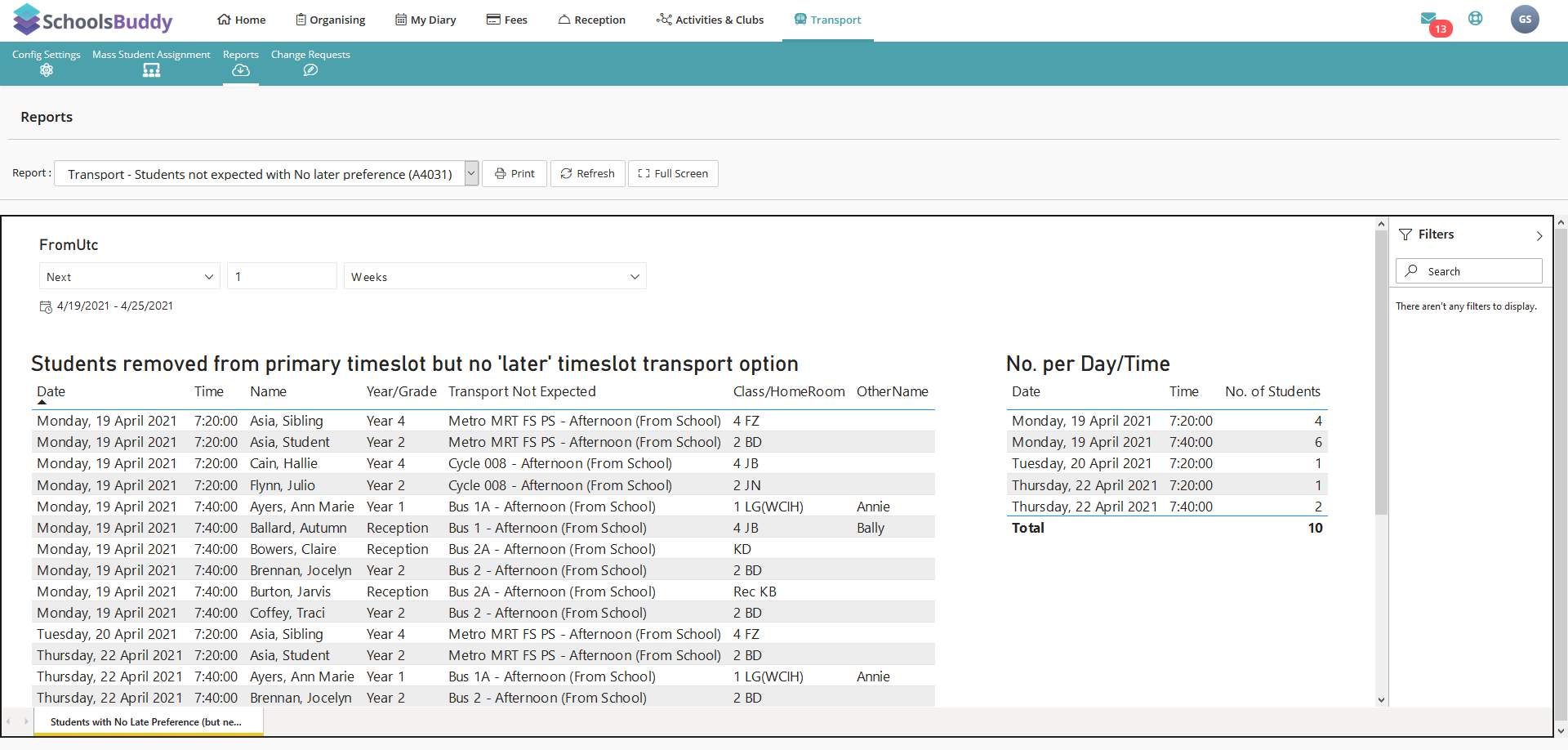This screenshot has height=750, width=1568.
Task: Click the report vertical scrollbar down arrow
Action: (1381, 699)
